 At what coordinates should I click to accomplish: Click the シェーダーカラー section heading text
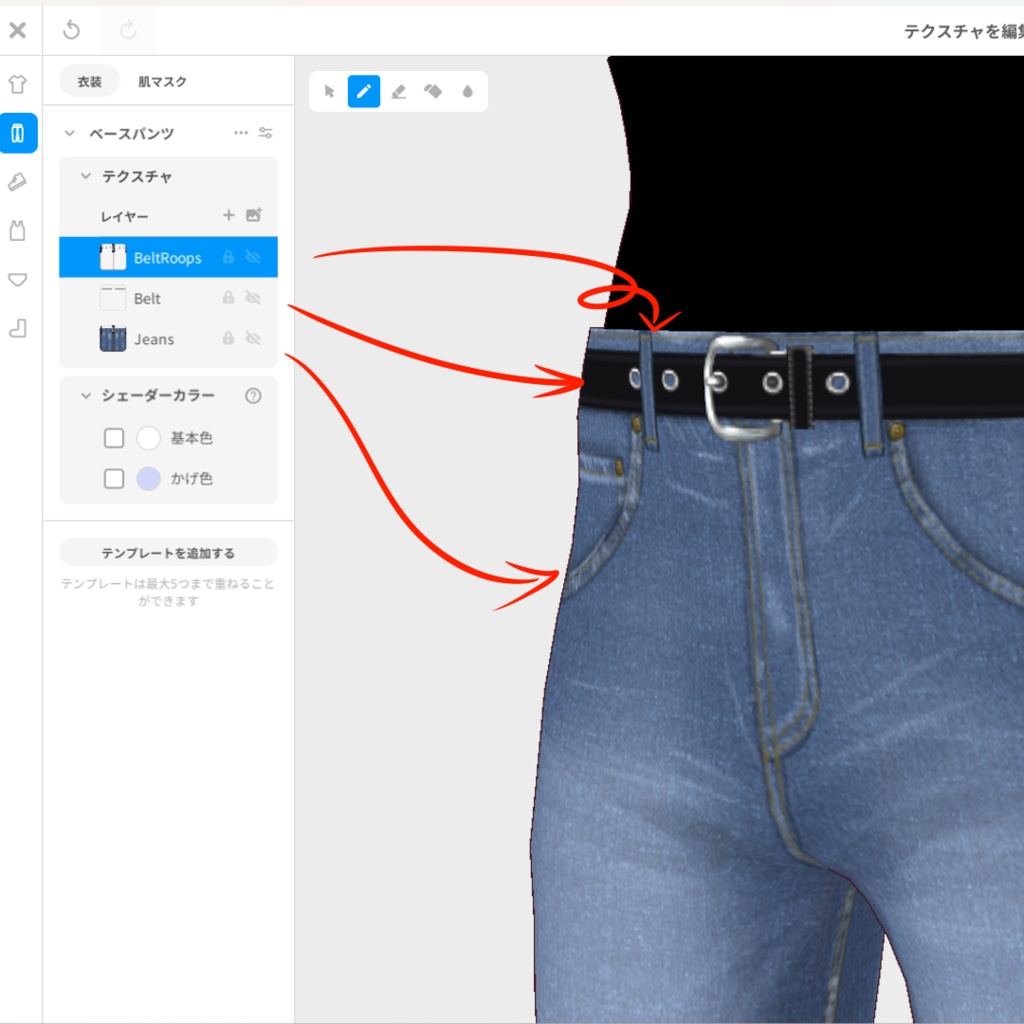point(157,395)
